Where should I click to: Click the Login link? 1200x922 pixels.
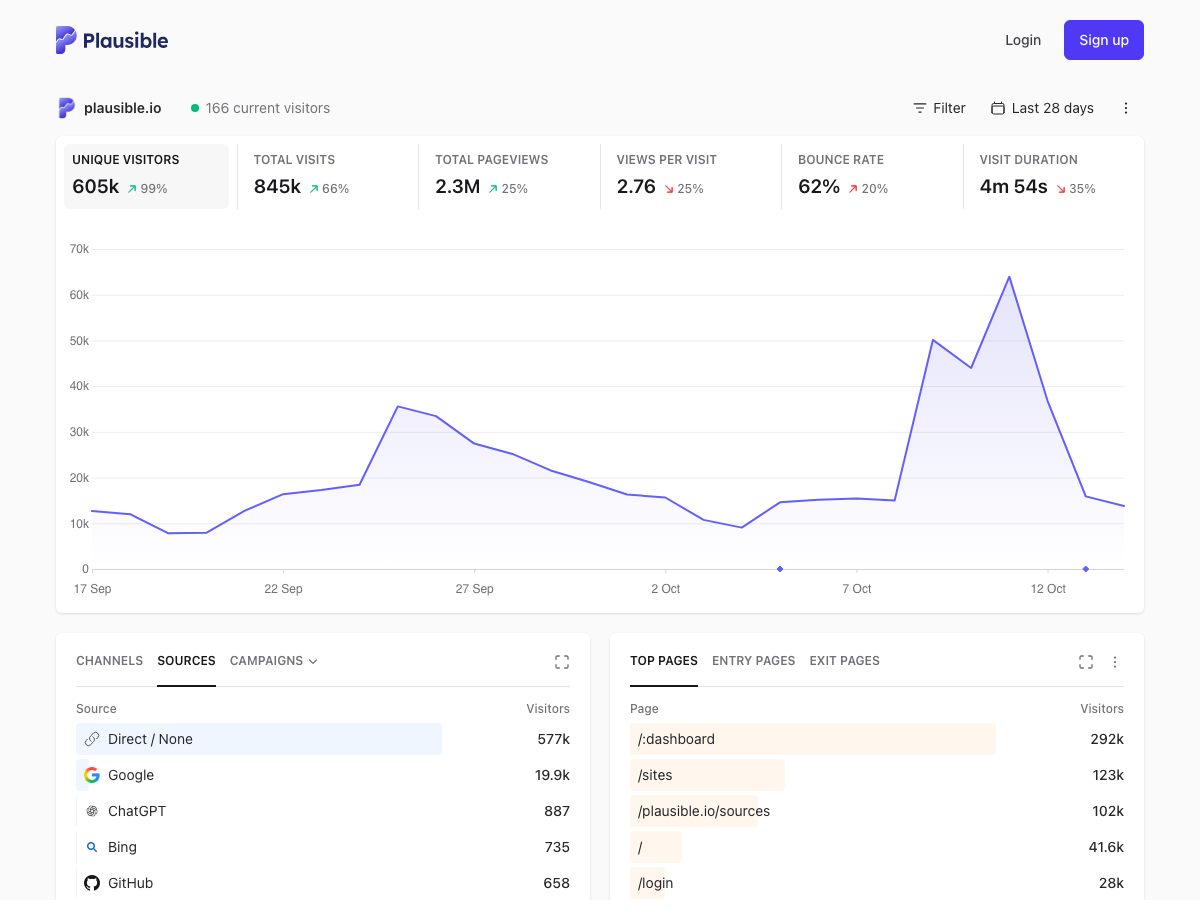tap(1023, 40)
